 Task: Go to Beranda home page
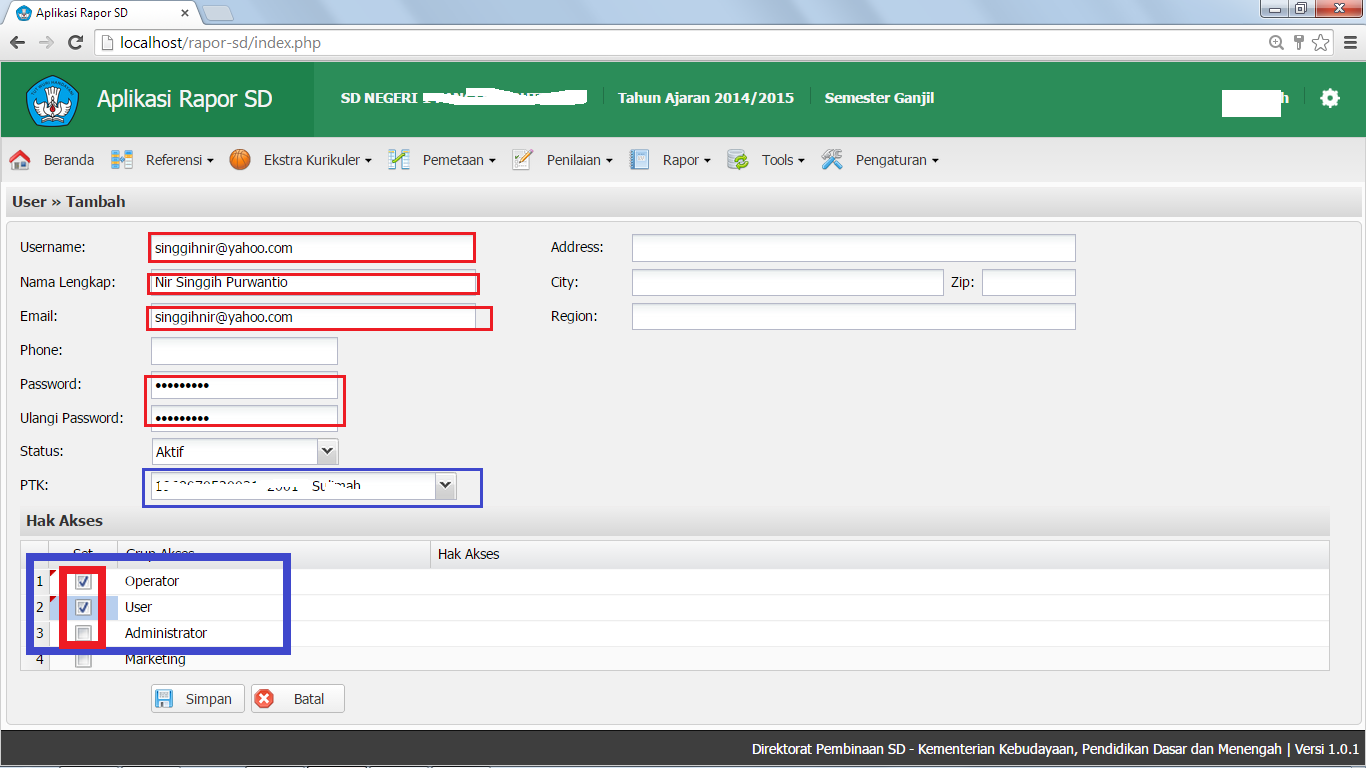pyautogui.click(x=69, y=160)
